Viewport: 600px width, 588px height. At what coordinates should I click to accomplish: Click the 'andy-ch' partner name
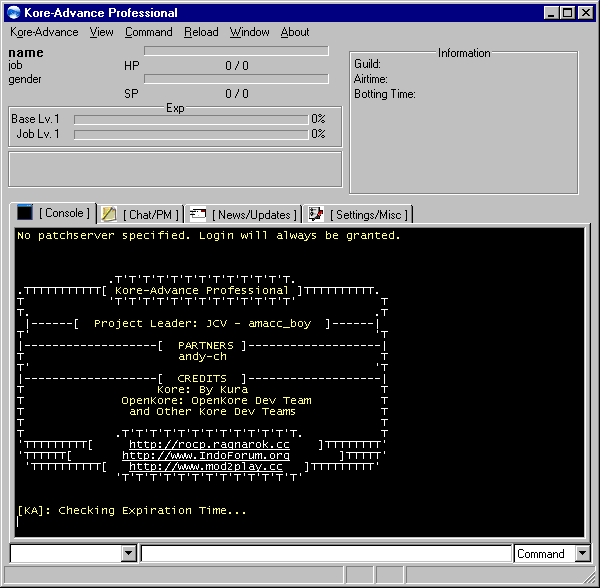(202, 357)
